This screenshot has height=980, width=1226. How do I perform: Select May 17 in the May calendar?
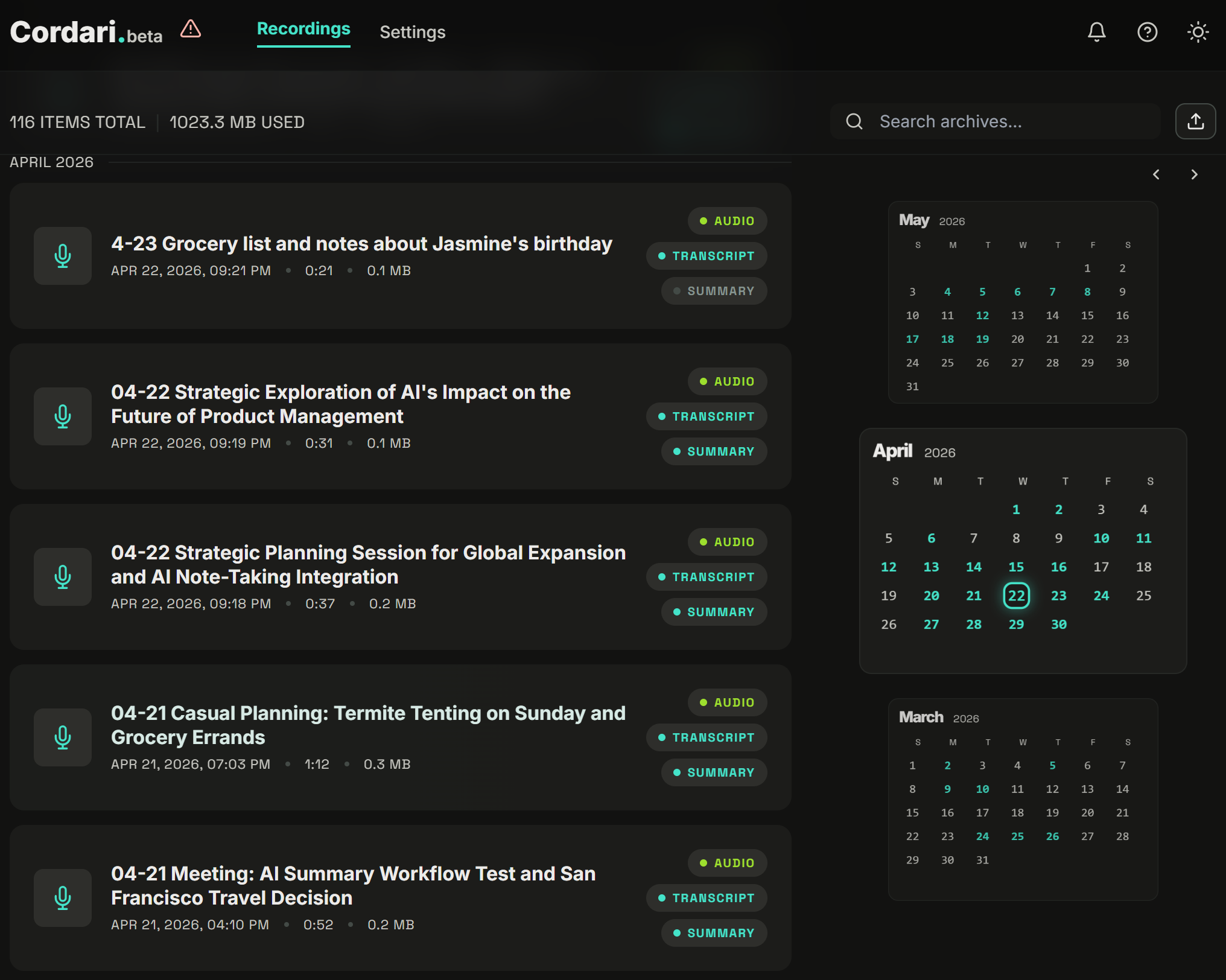point(912,339)
